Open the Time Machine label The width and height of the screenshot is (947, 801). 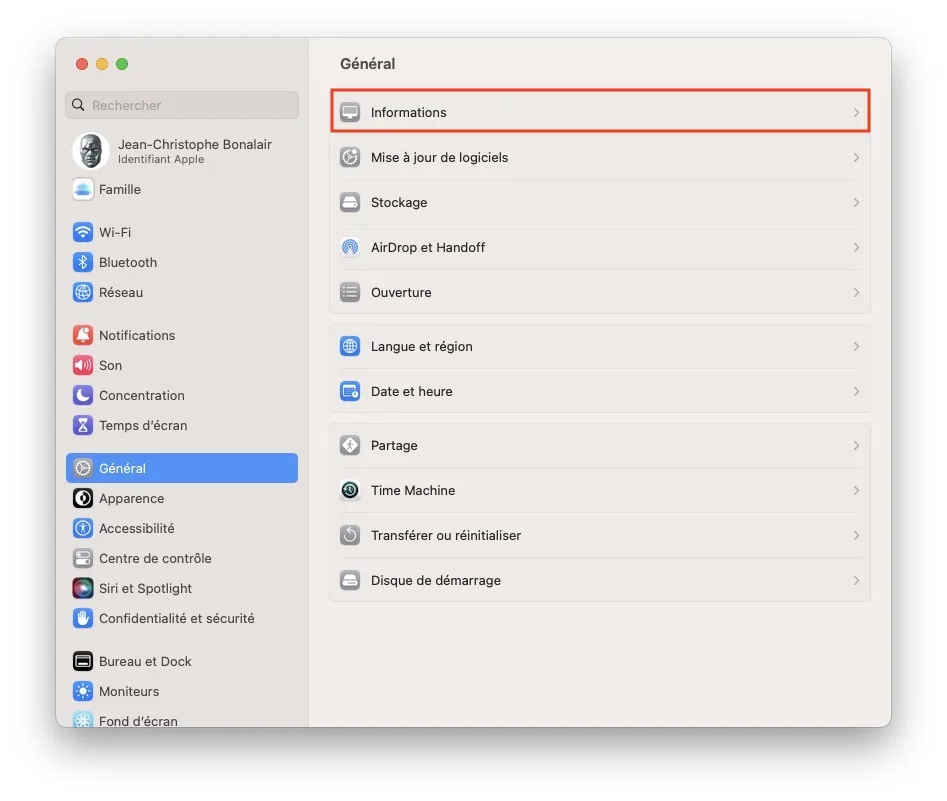[413, 491]
